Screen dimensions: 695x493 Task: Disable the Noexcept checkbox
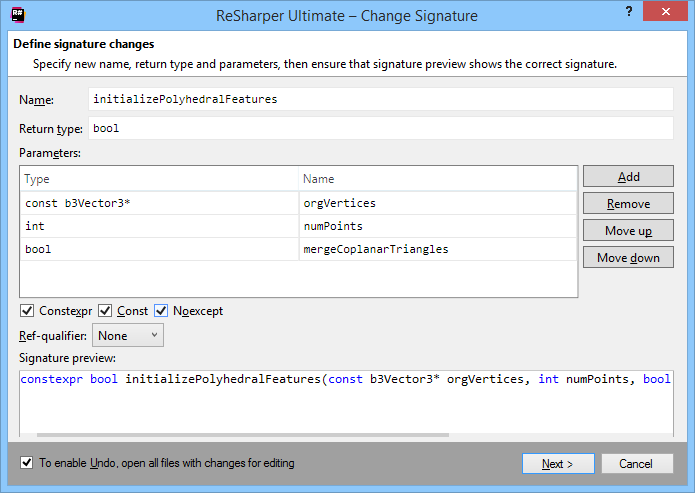(x=161, y=311)
